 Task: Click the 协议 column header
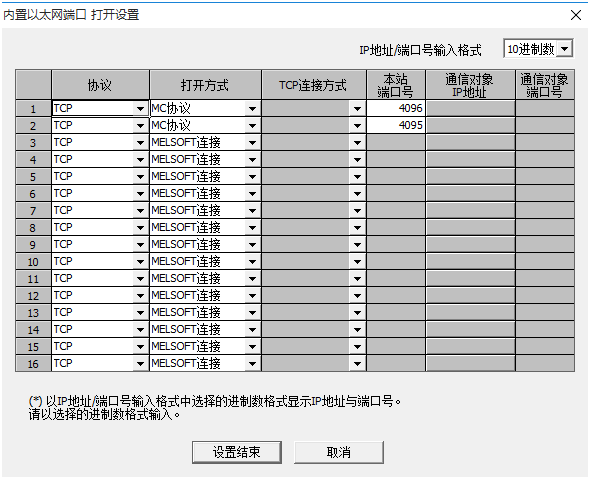click(x=100, y=85)
